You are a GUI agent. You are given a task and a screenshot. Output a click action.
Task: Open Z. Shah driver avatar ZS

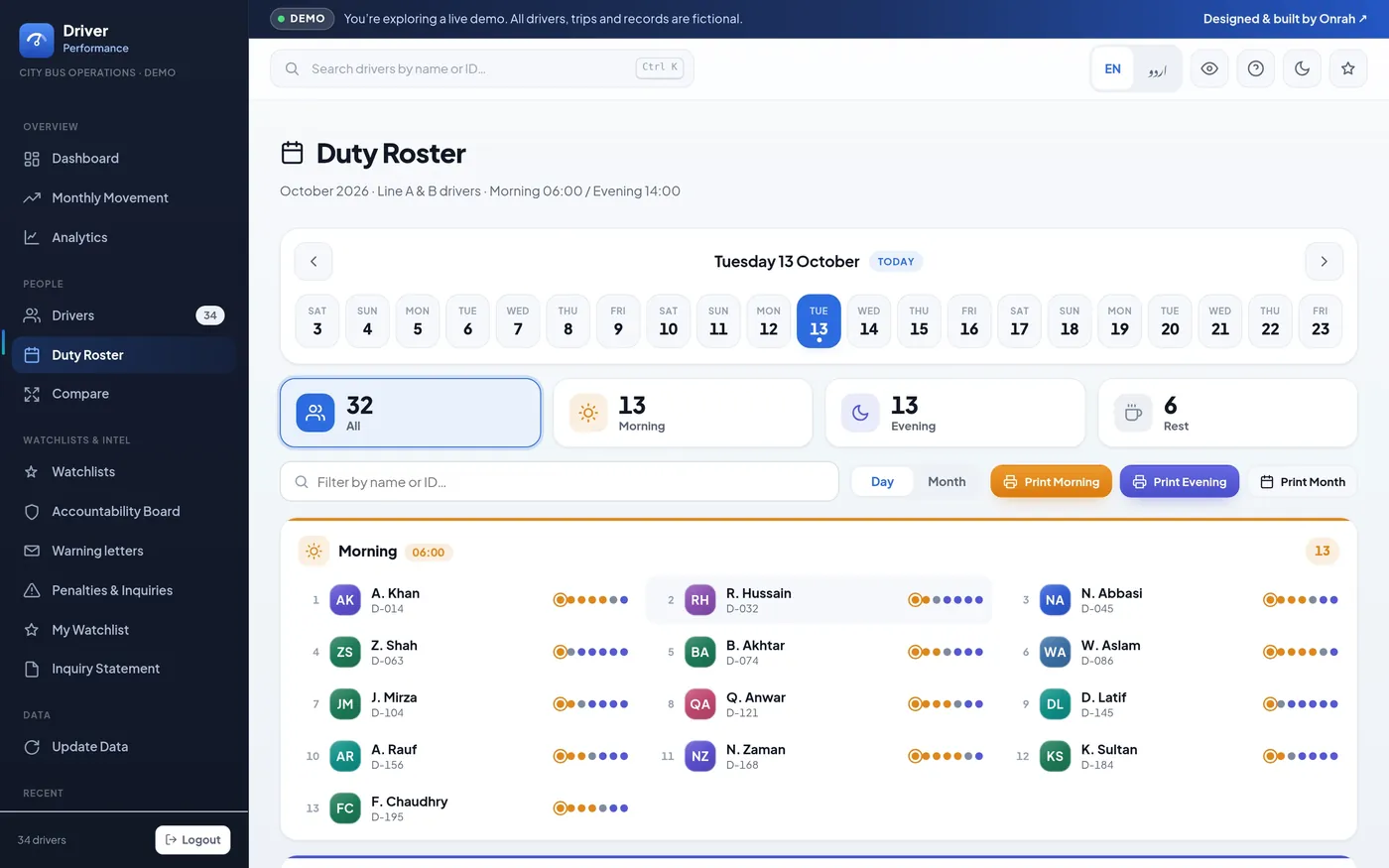click(345, 652)
